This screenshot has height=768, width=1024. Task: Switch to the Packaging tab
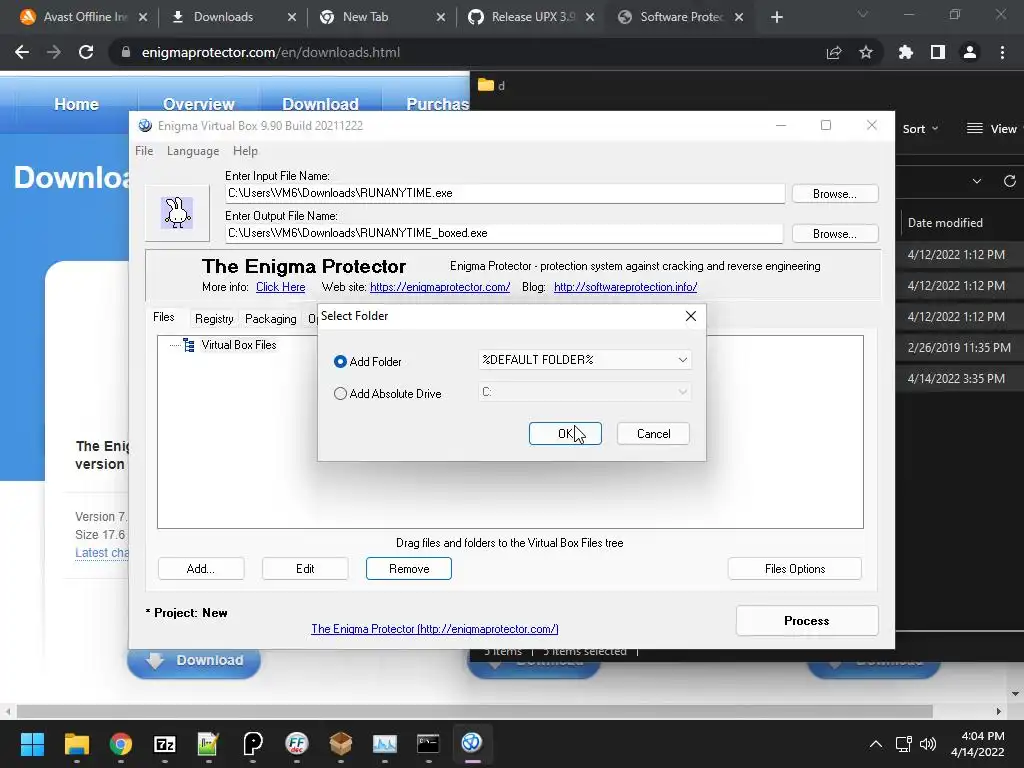pyautogui.click(x=270, y=319)
